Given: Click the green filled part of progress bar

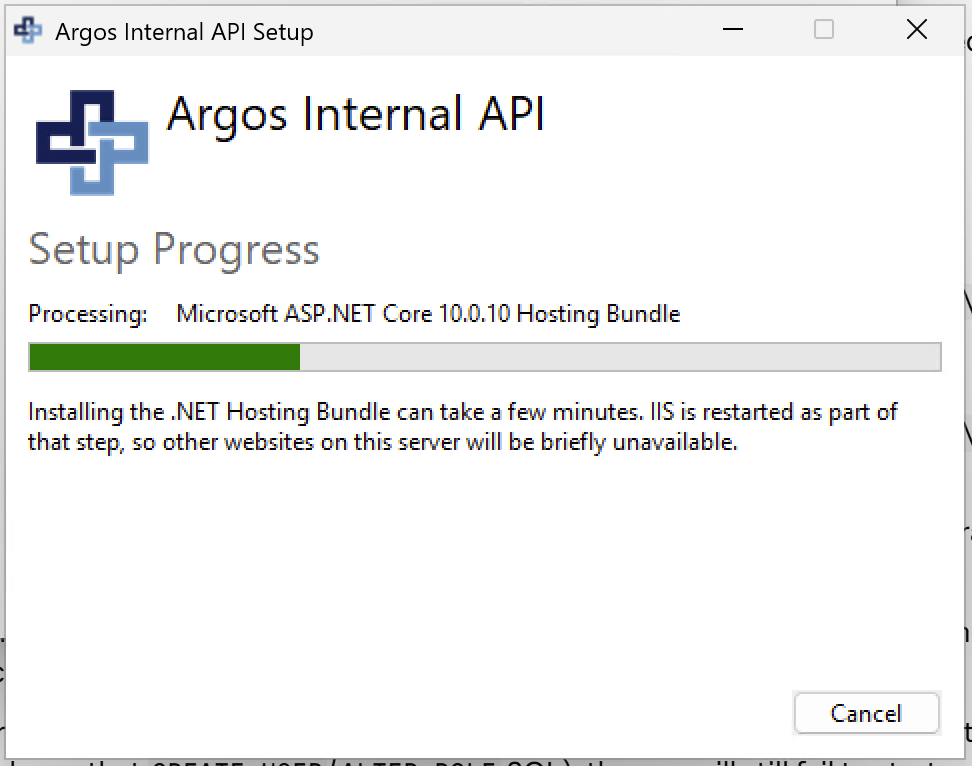Looking at the screenshot, I should coord(164,357).
